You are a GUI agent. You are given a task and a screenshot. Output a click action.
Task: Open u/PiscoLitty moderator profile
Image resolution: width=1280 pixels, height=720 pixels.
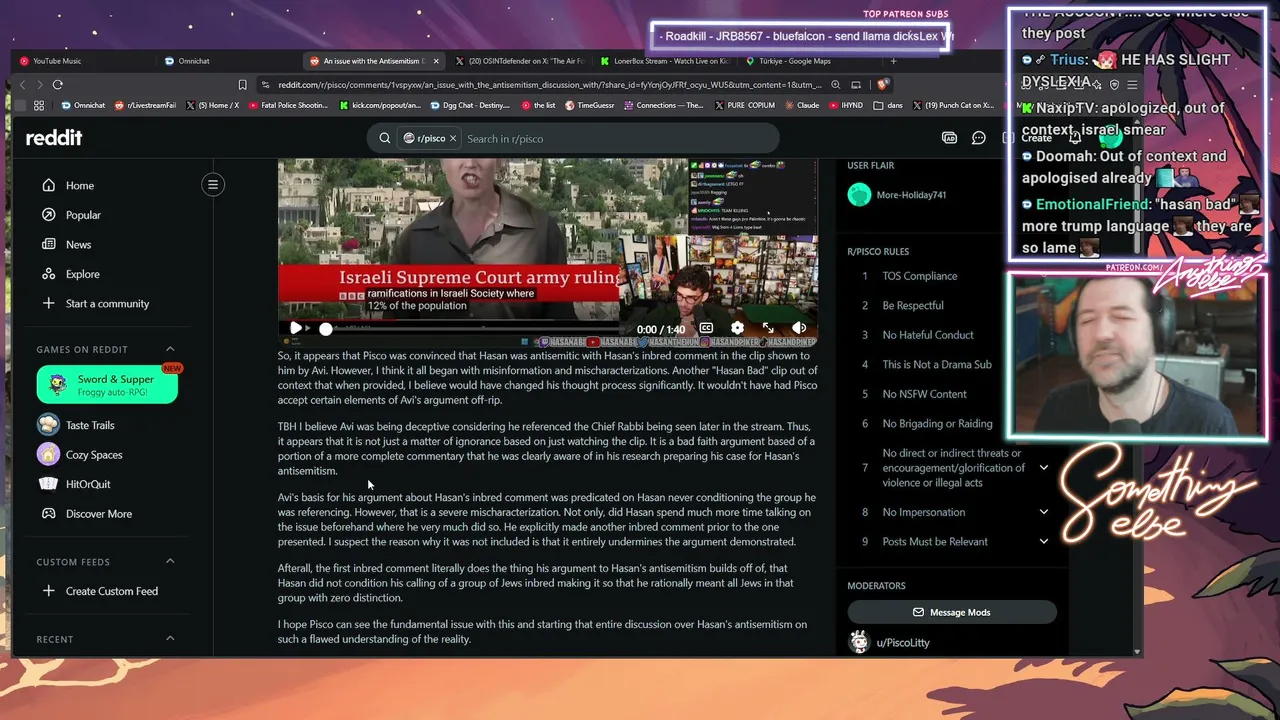pyautogui.click(x=902, y=643)
